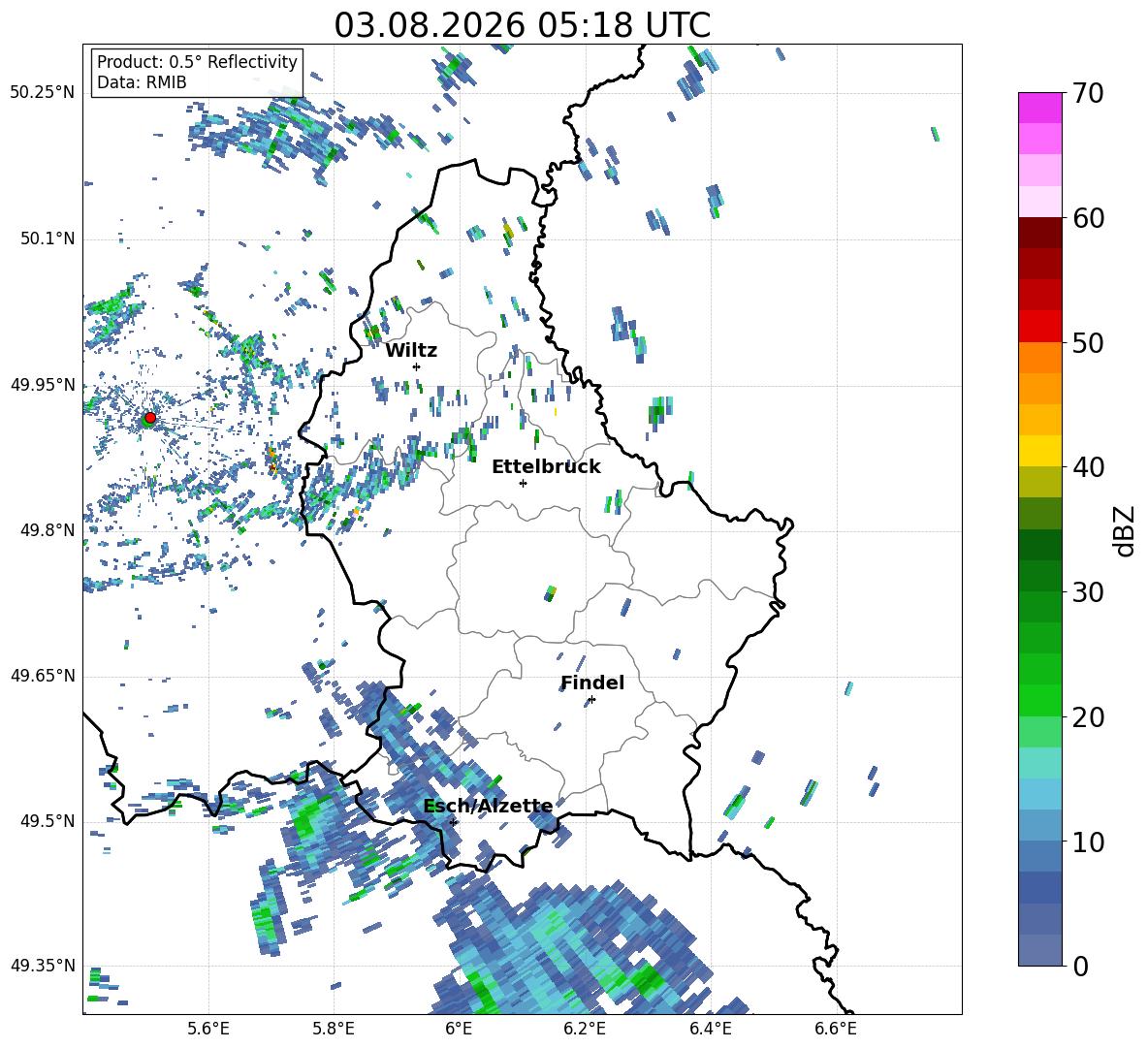Select the Wiltz city label
The image size is (1148, 1048).
pyautogui.click(x=411, y=351)
